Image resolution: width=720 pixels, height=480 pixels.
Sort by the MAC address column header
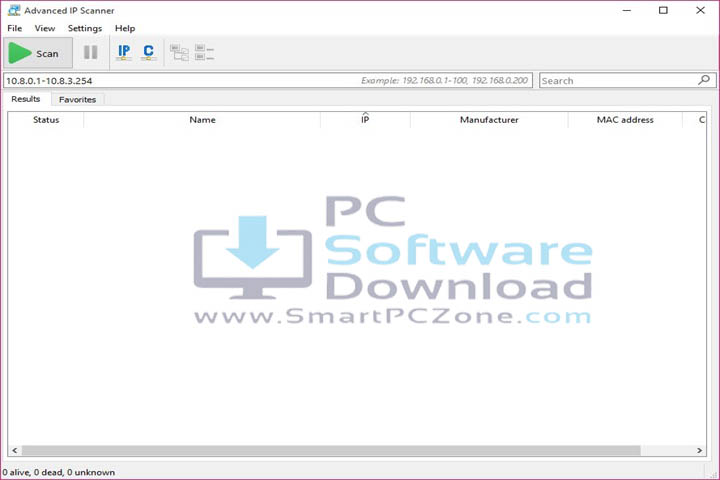pos(625,120)
